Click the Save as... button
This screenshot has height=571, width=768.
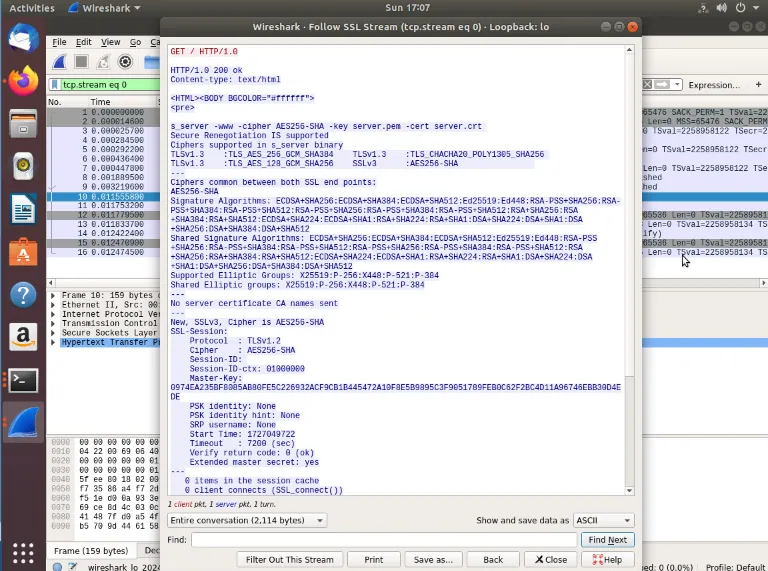(x=433, y=560)
